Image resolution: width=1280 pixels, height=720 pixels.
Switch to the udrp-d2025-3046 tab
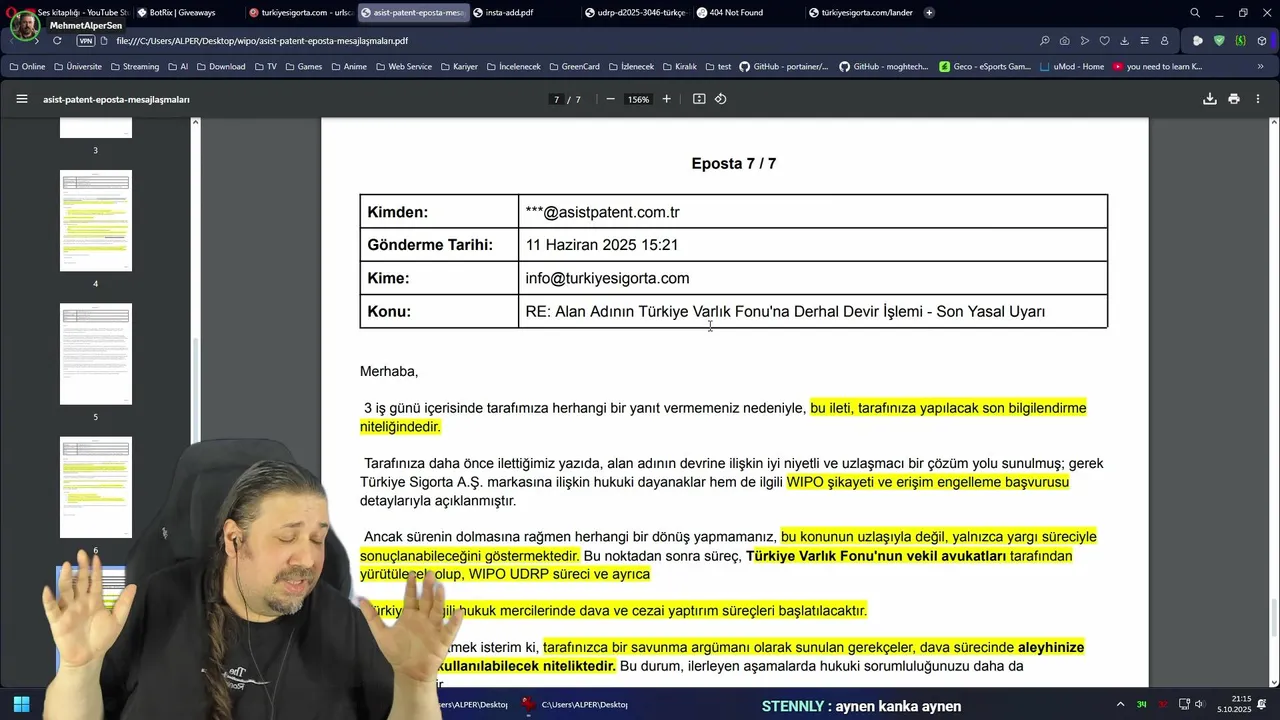click(636, 13)
